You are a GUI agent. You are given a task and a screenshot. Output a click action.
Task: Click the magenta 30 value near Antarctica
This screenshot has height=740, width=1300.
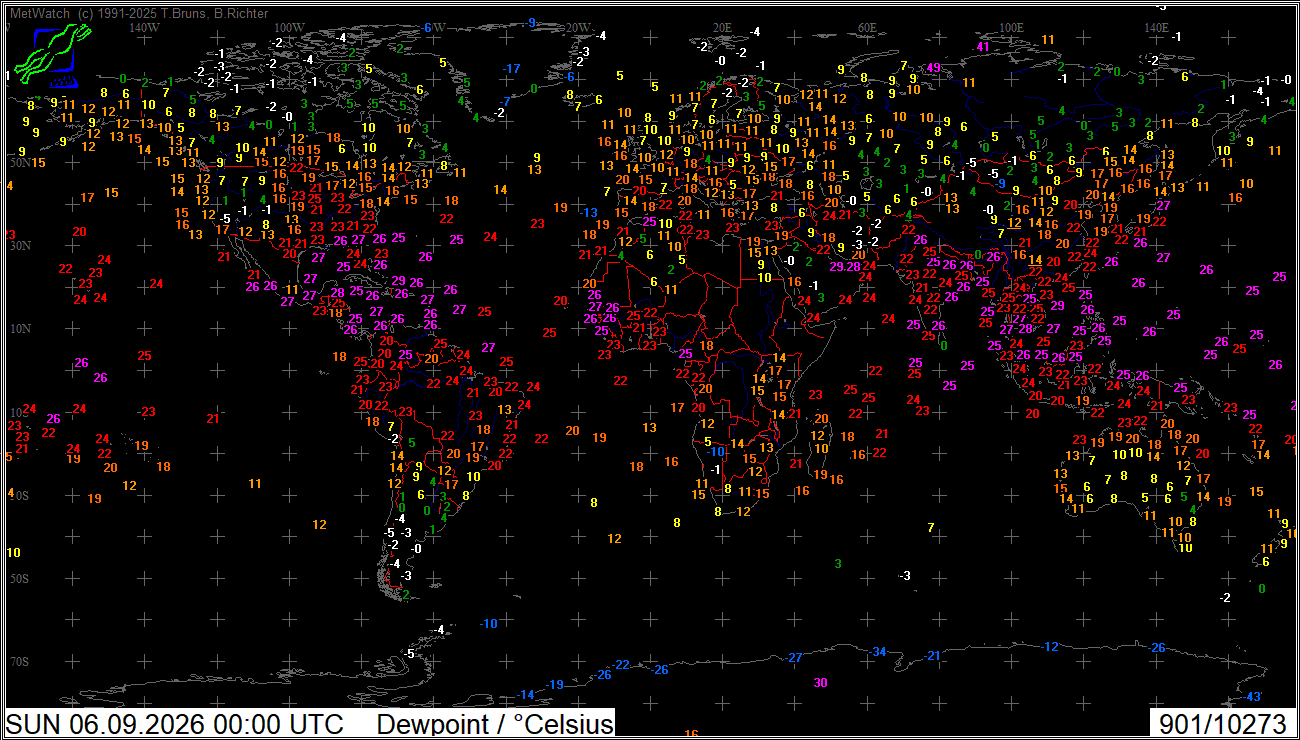tap(821, 683)
